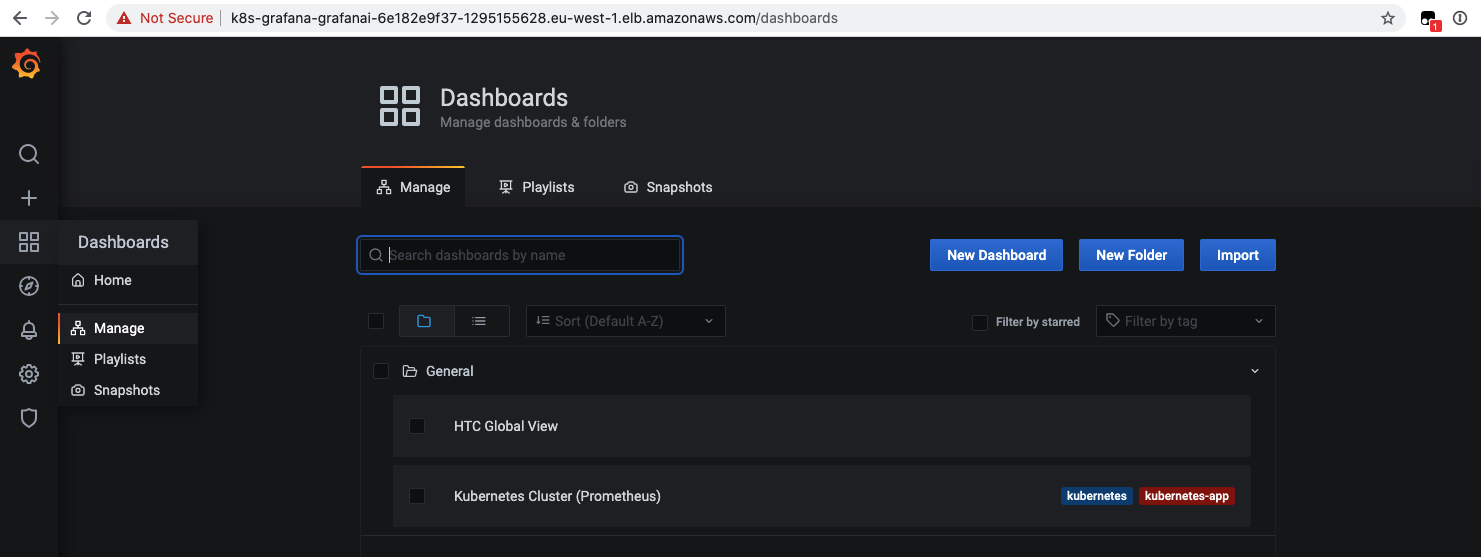This screenshot has height=557, width=1481.
Task: Select Playlists in the Dashboards flyout menu
Action: coord(119,359)
